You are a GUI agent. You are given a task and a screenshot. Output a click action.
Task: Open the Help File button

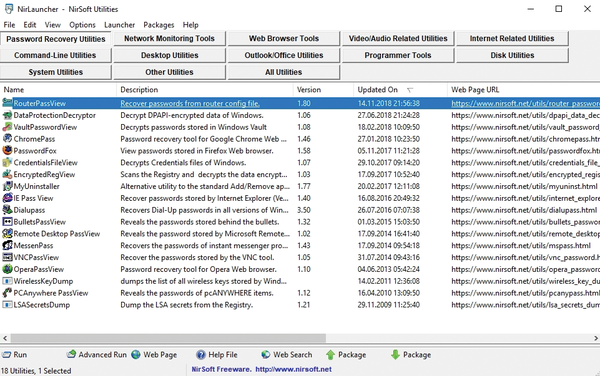[217, 355]
